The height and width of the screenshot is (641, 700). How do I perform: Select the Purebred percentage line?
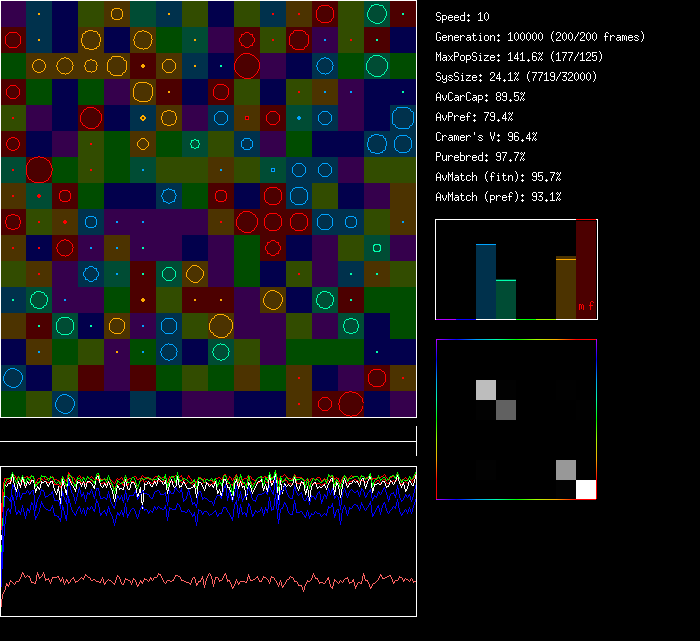(480, 157)
